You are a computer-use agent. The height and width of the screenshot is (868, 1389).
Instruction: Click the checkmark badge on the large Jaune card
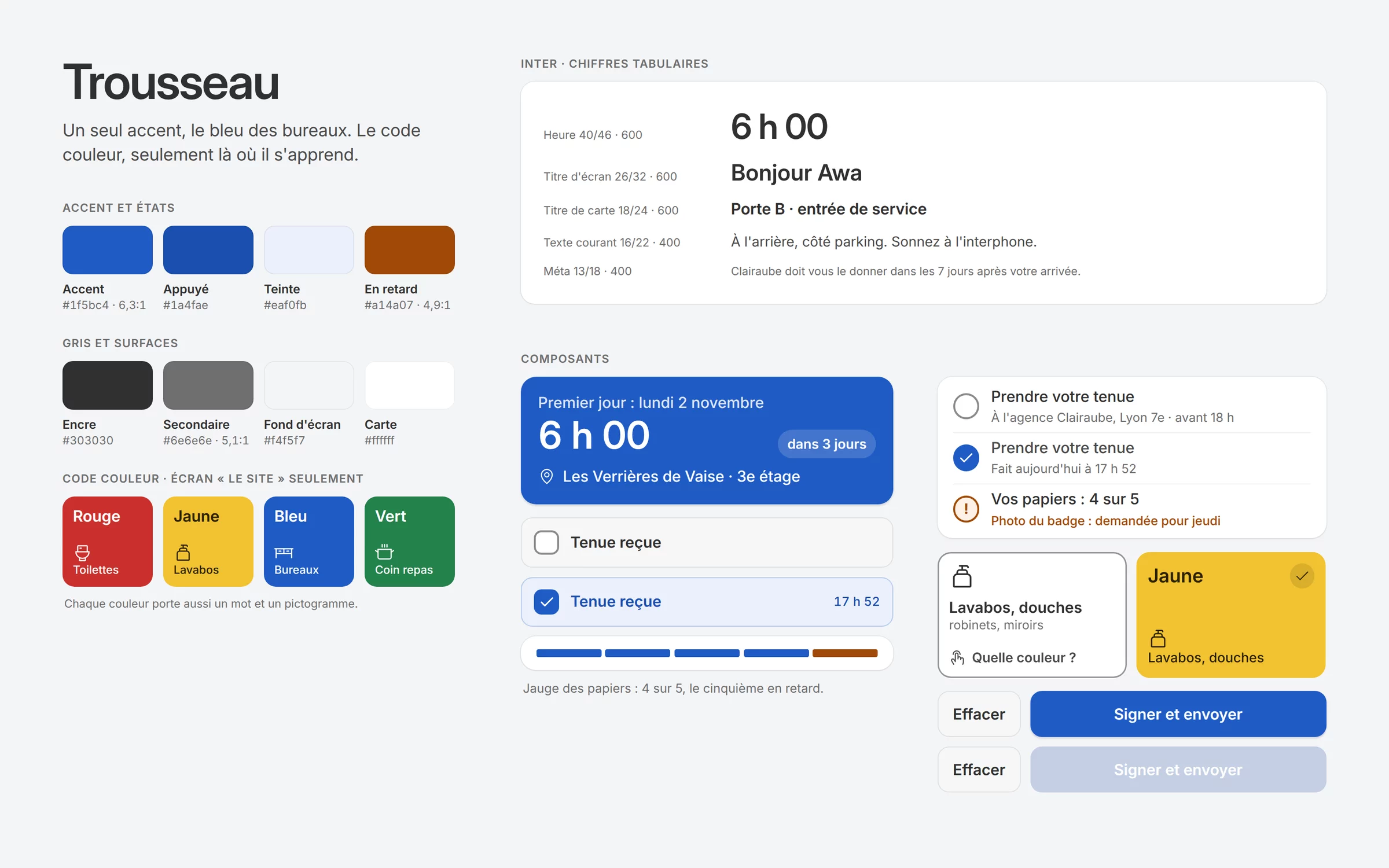pos(1302,576)
